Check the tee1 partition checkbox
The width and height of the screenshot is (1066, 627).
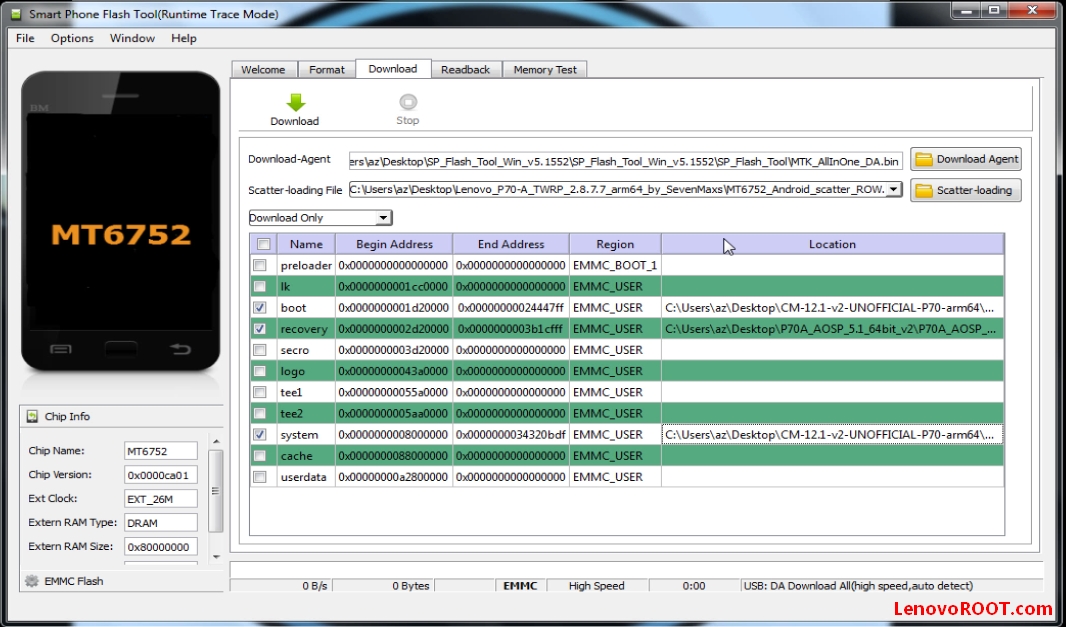pyautogui.click(x=260, y=392)
